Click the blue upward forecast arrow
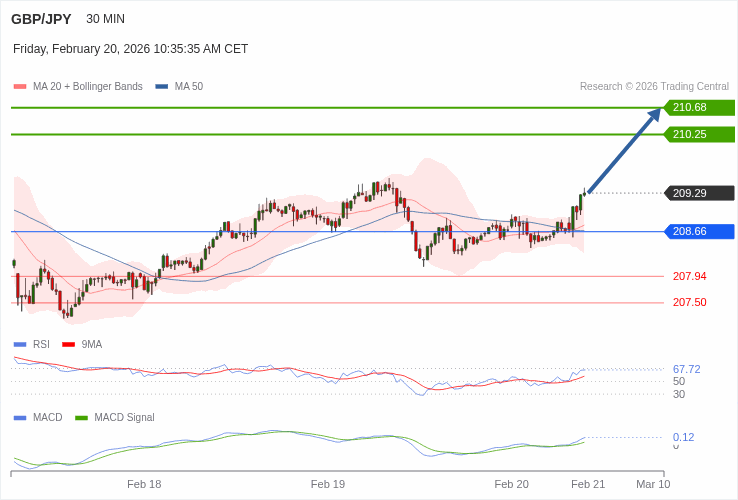 [624, 151]
